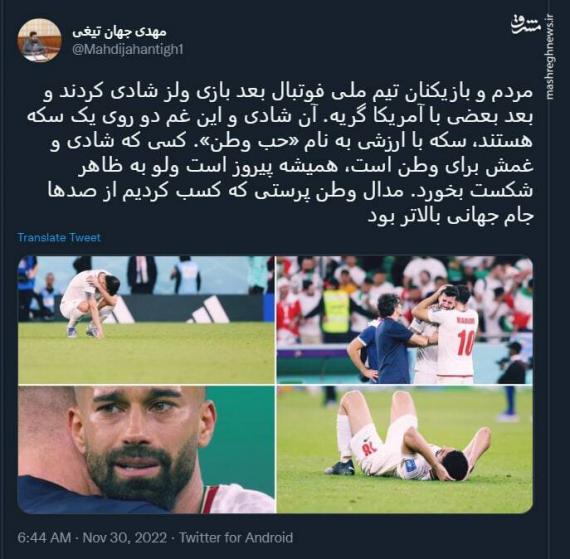Open photo of number 10 player hugging
Viewport: 570px width, 559px height.
tap(405, 319)
